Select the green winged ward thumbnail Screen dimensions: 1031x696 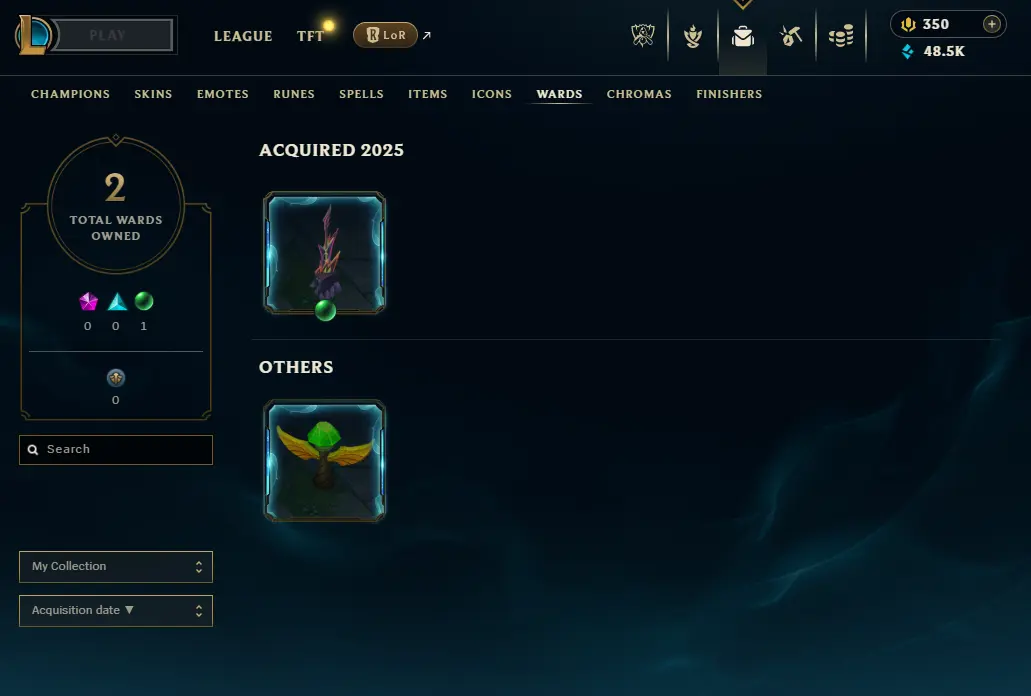point(325,461)
